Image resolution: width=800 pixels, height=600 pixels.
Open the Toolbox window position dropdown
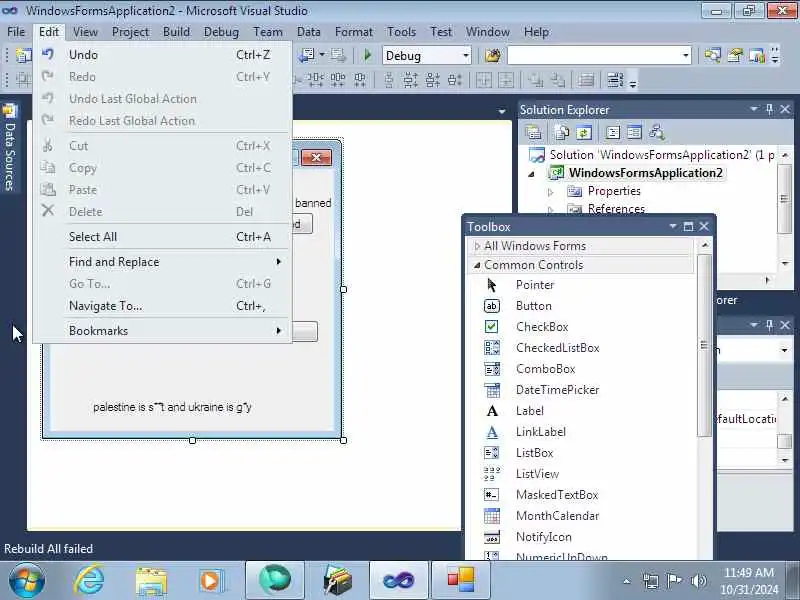673,226
